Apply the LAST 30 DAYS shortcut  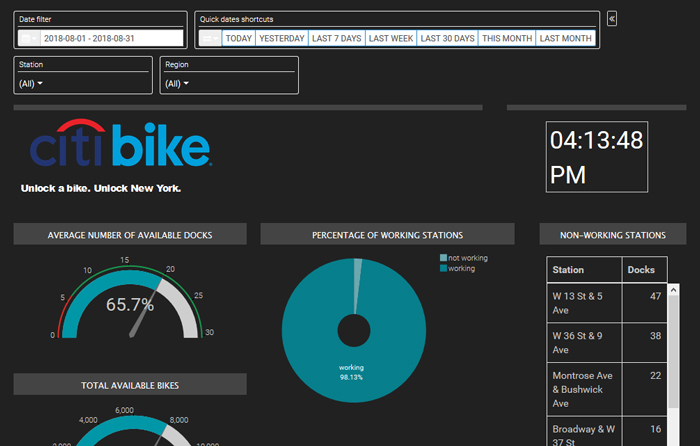pos(447,38)
